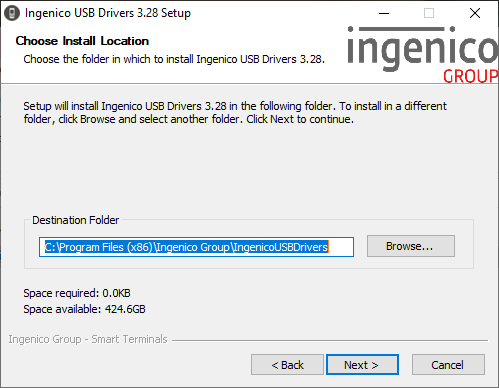Viewport: 499px width, 388px height.
Task: Click Browse to choose another folder
Action: pos(411,246)
